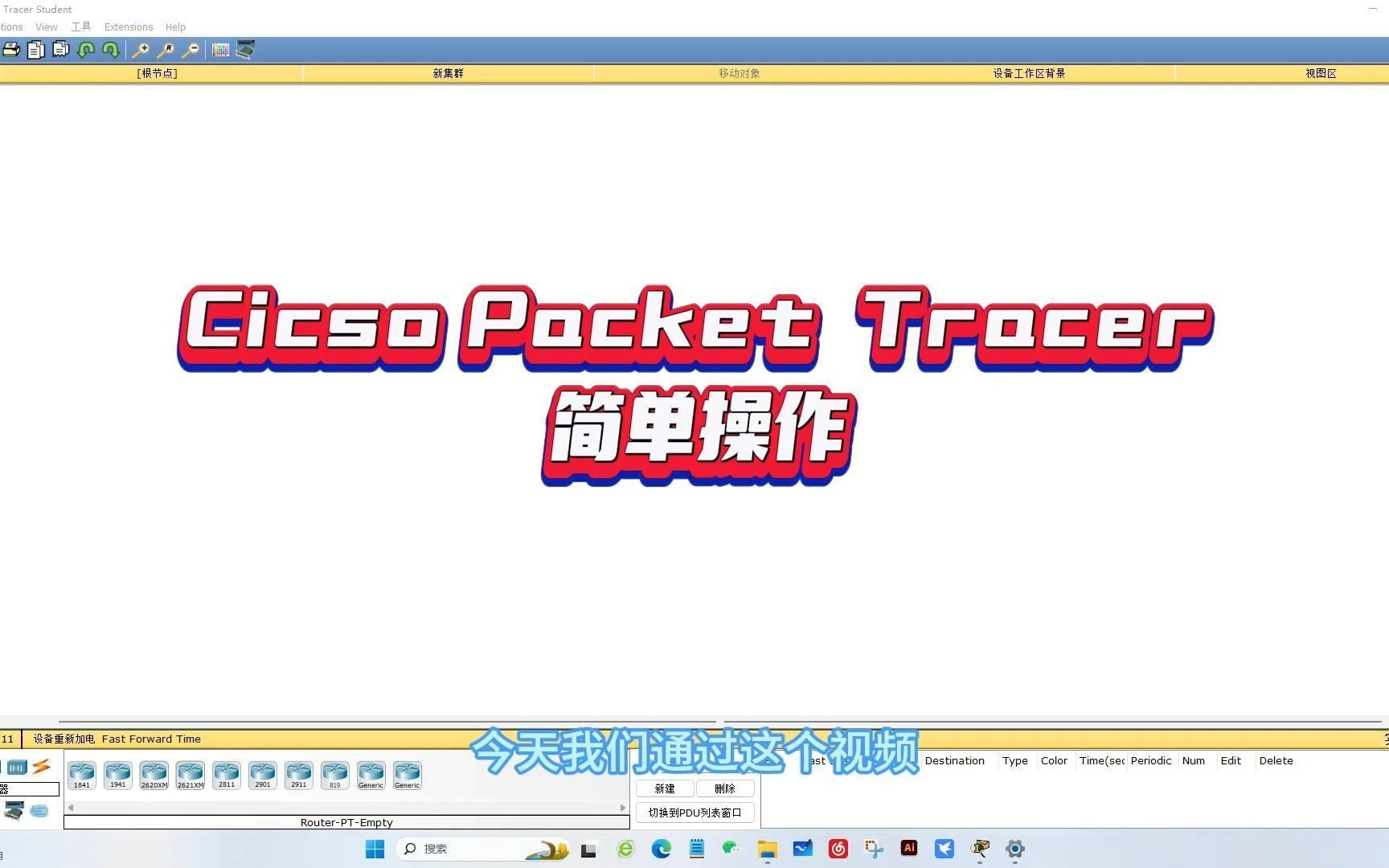The height and width of the screenshot is (868, 1389).
Task: Click the device list right scroll arrow
Action: [x=623, y=807]
